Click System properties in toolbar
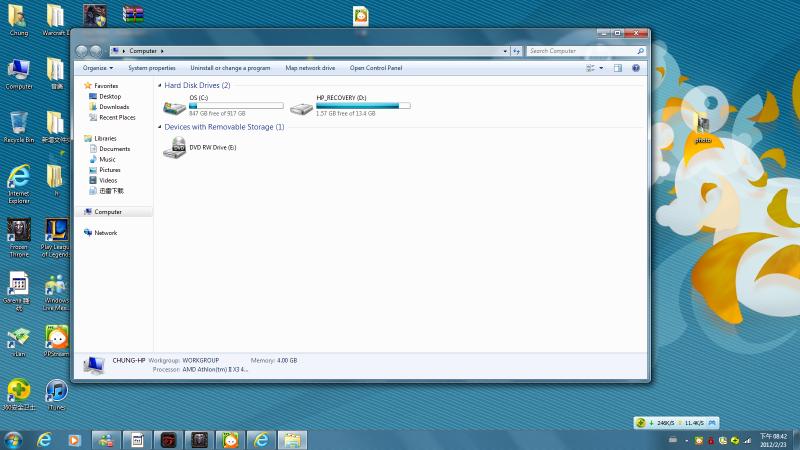 (152, 68)
